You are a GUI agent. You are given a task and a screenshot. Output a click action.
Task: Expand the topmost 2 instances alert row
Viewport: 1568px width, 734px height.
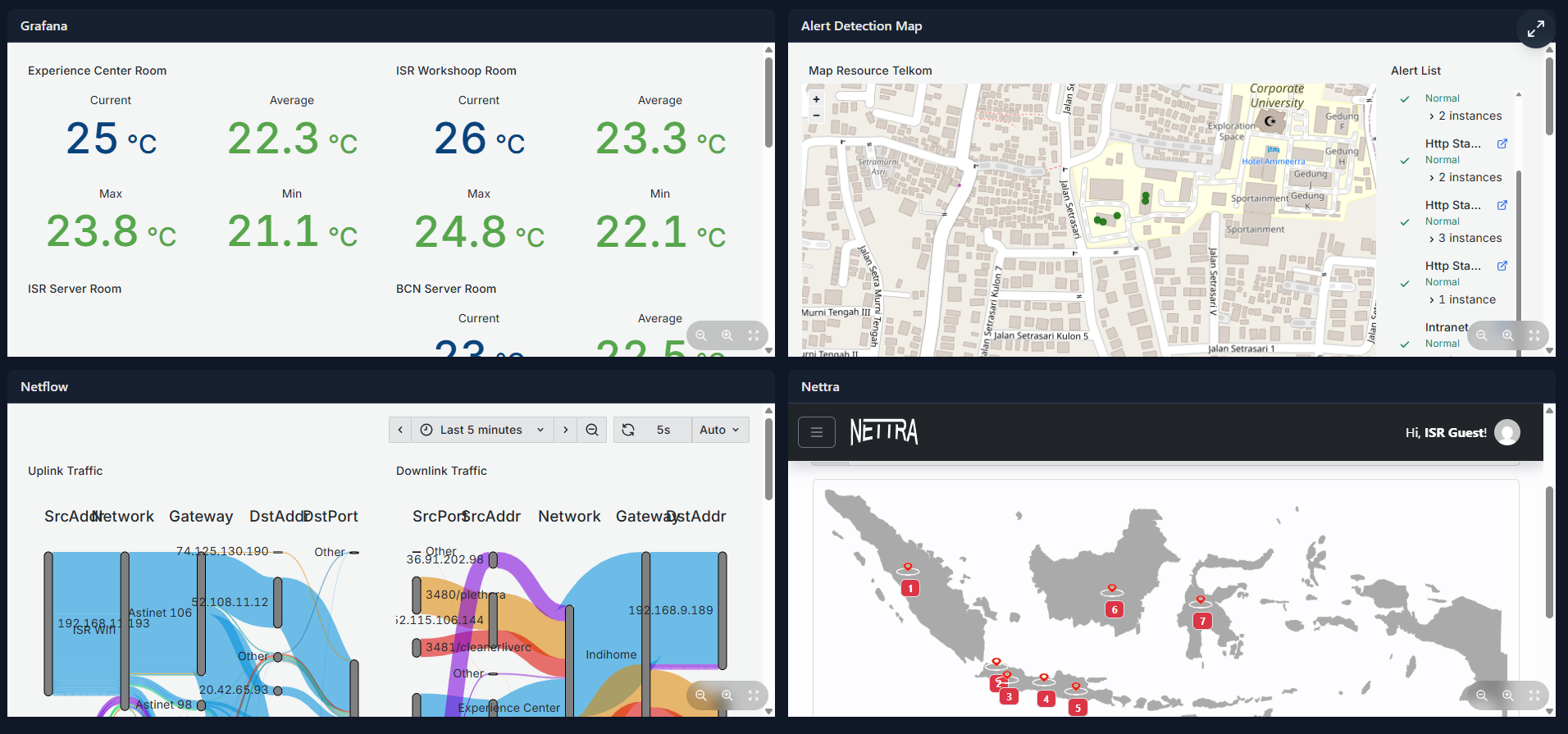1465,116
